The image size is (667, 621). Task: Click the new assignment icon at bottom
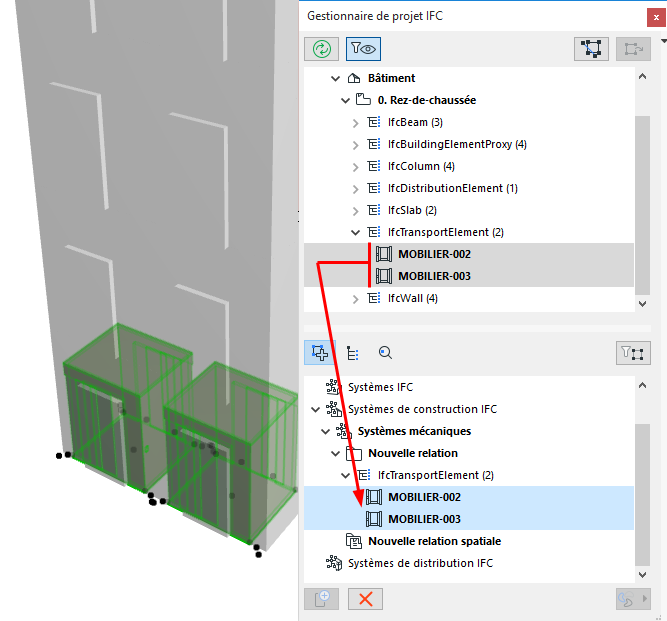pyautogui.click(x=322, y=599)
